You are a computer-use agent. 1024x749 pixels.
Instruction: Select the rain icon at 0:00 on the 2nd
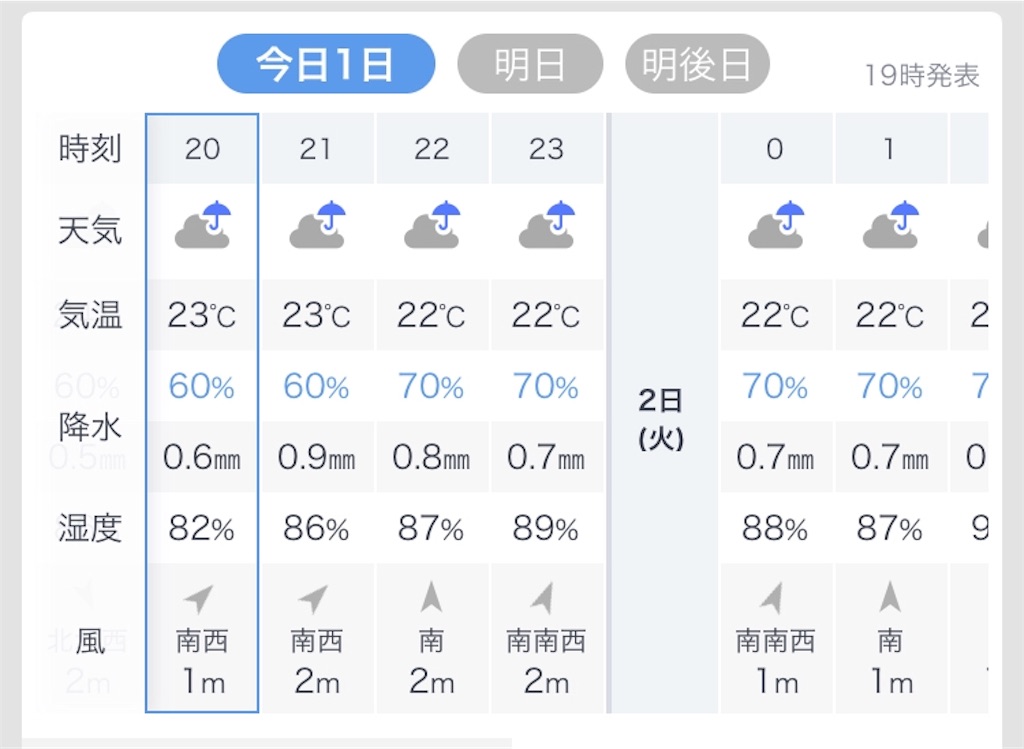pyautogui.click(x=777, y=225)
